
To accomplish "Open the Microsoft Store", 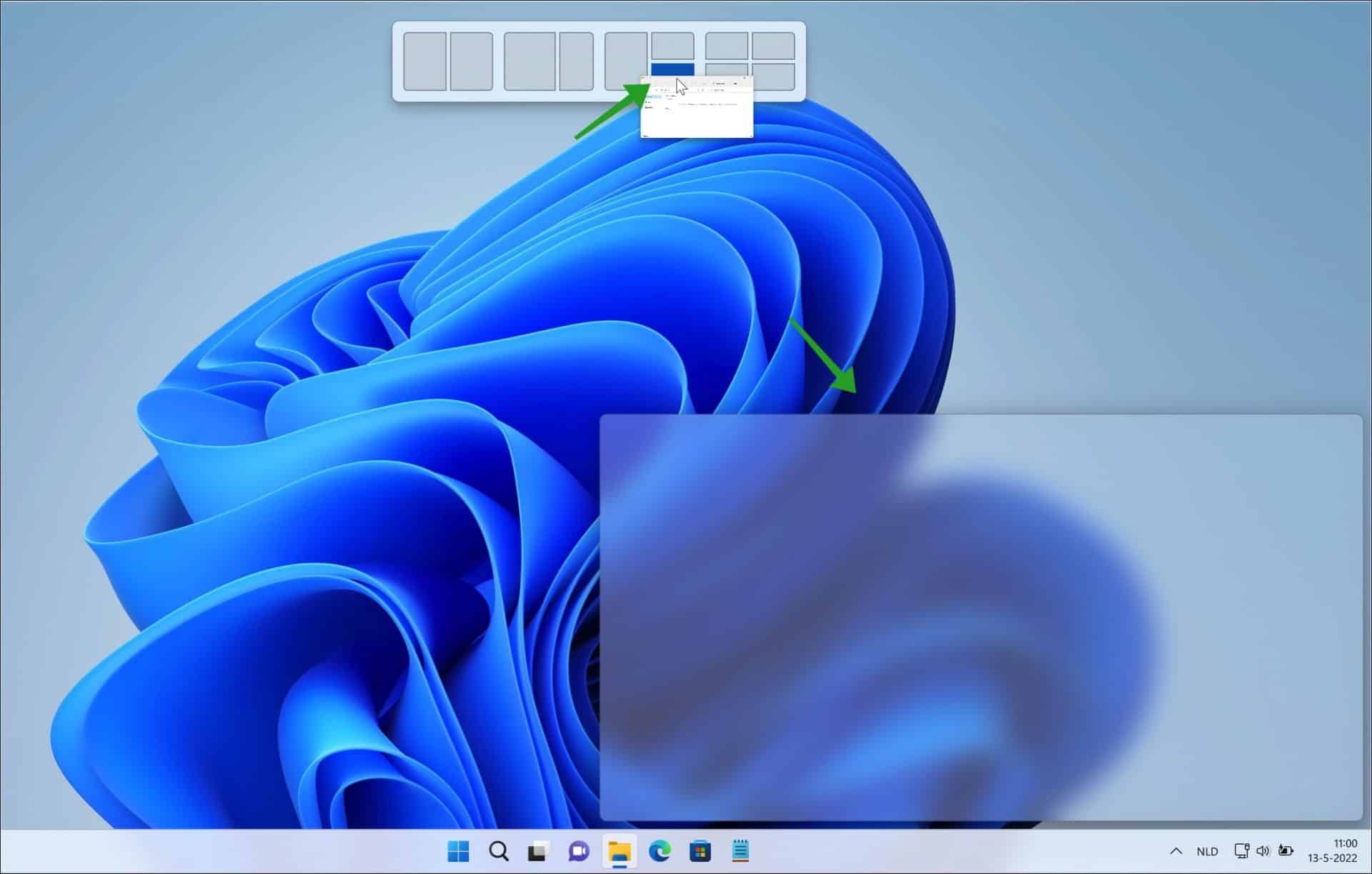I will coord(700,850).
